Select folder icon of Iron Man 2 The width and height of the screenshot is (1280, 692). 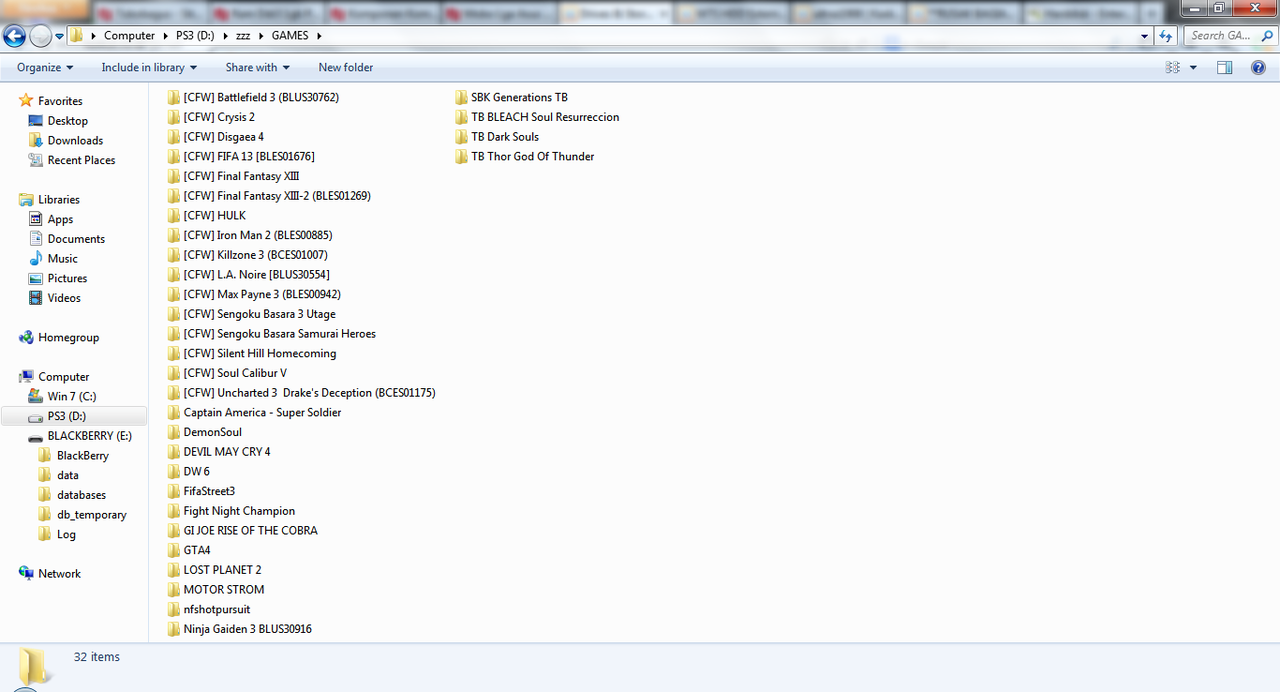click(x=174, y=235)
